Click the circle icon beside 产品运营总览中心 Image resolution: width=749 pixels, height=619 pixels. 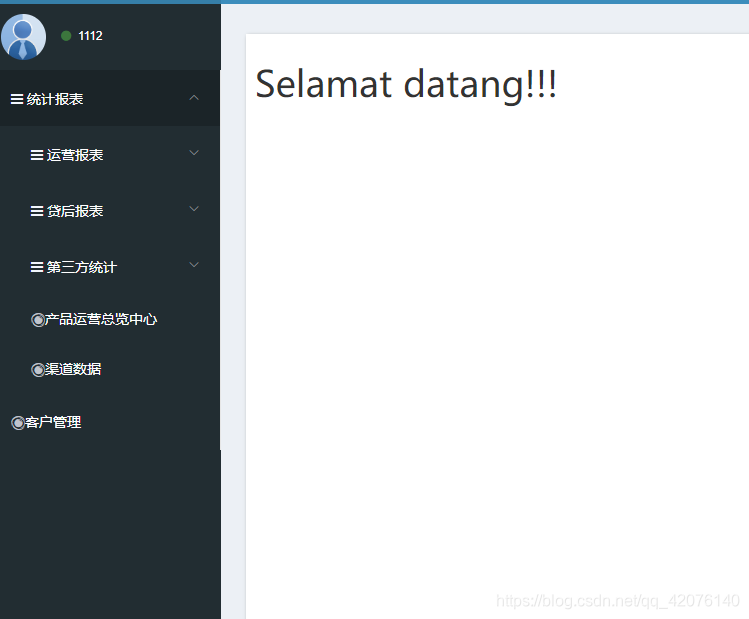pos(38,320)
